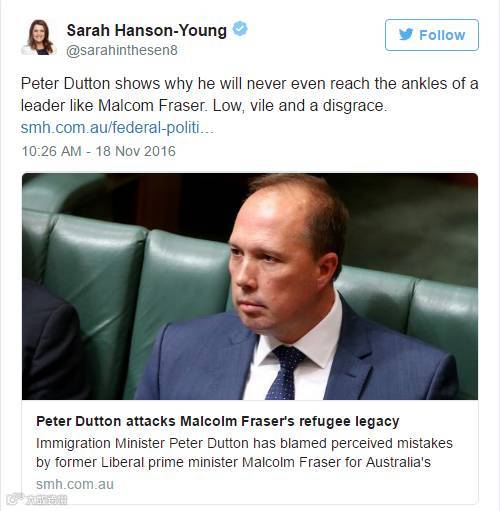The height and width of the screenshot is (511, 500).
Task: Click the man's blue dotted tie in photo
Action: pyautogui.click(x=284, y=373)
